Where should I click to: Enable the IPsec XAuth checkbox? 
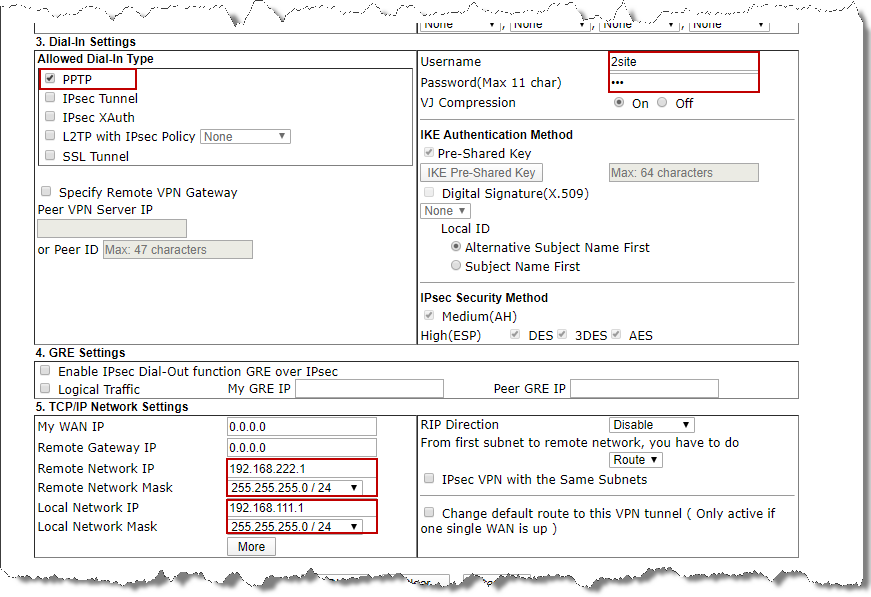click(x=51, y=117)
